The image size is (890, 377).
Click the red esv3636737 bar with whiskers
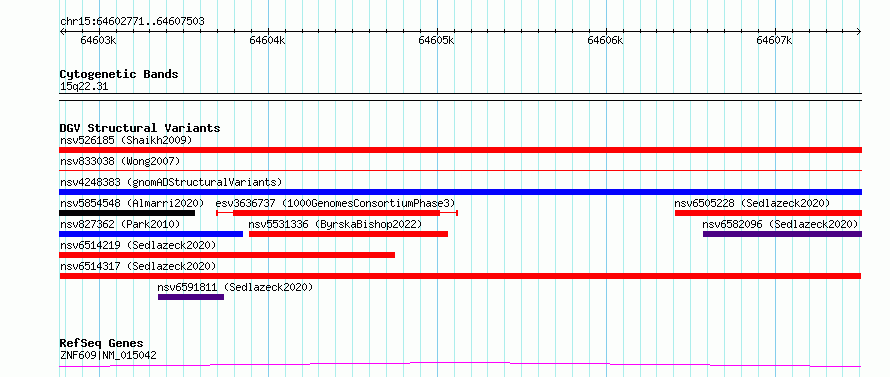pos(337,213)
